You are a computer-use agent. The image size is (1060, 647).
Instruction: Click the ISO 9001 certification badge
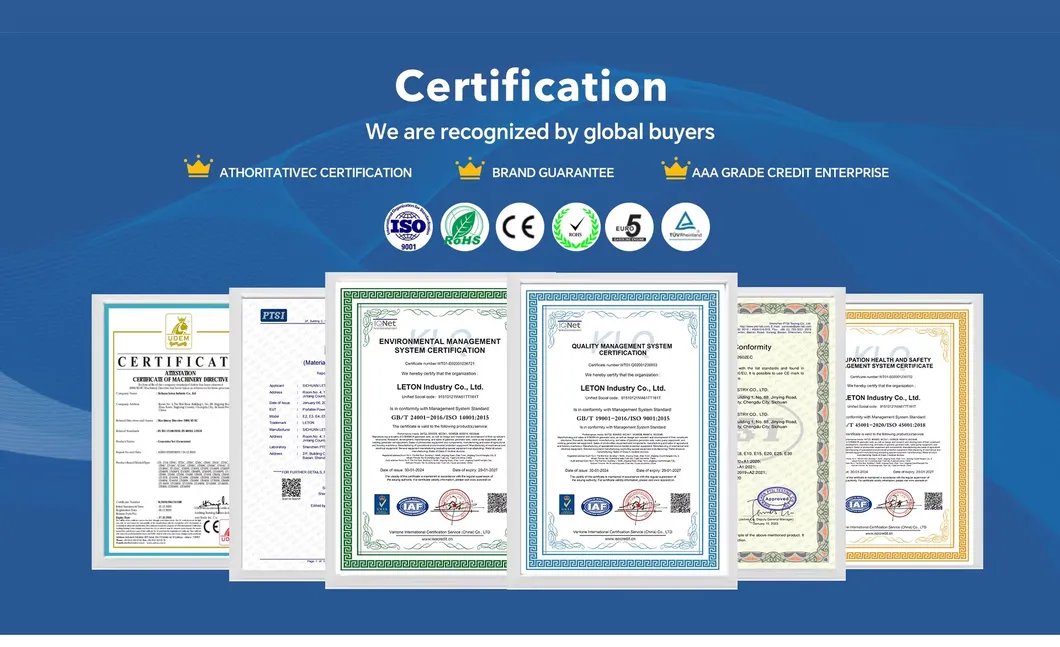(408, 227)
